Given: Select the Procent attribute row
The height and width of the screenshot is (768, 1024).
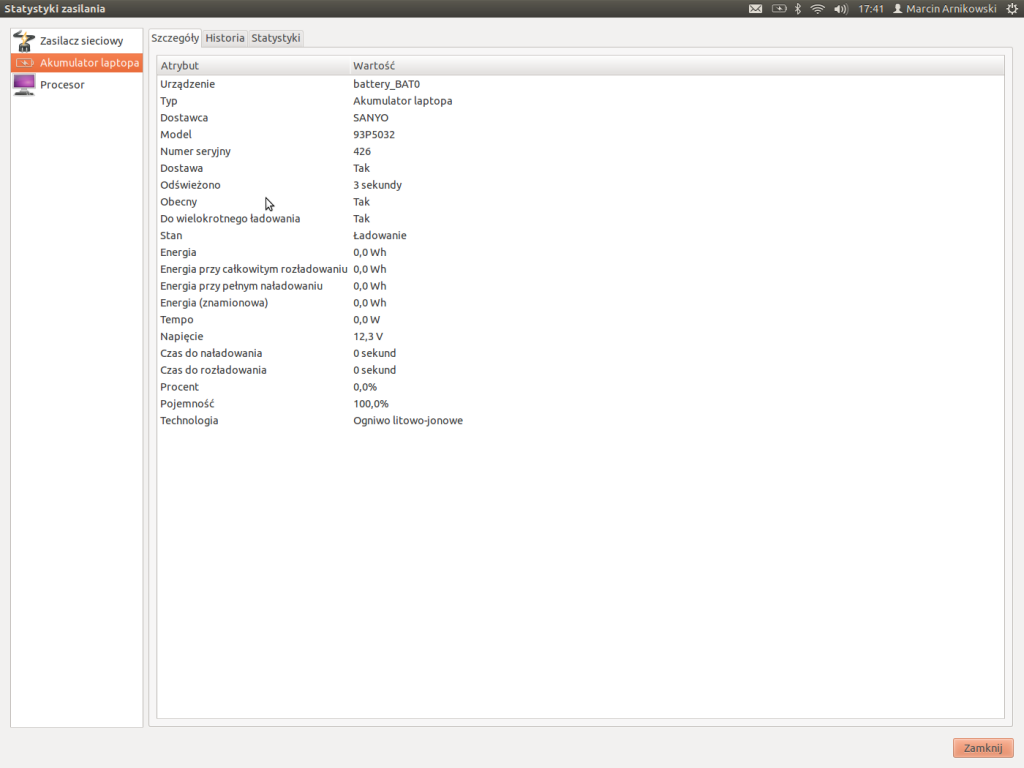Looking at the screenshot, I should (580, 387).
